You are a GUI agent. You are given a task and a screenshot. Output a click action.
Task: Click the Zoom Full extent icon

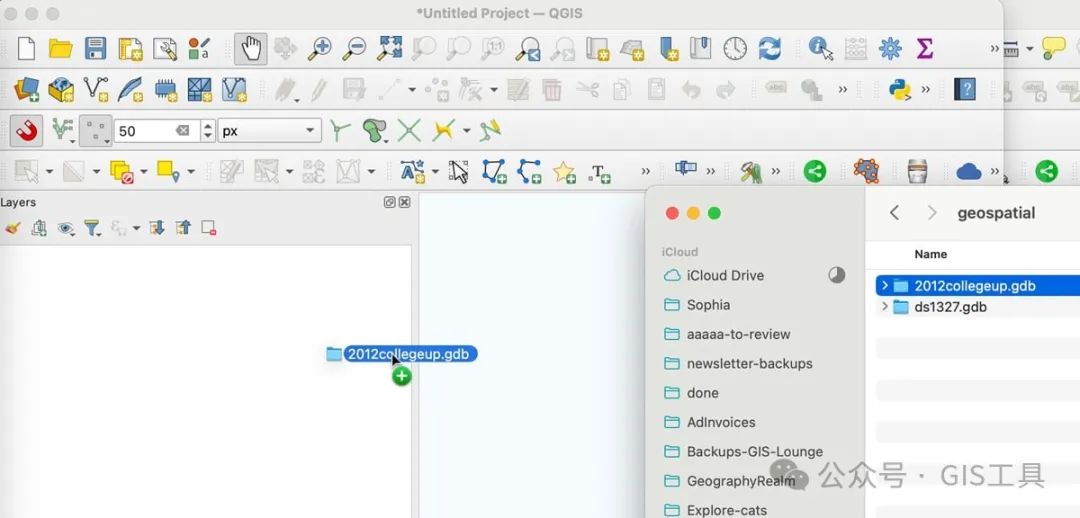point(390,48)
